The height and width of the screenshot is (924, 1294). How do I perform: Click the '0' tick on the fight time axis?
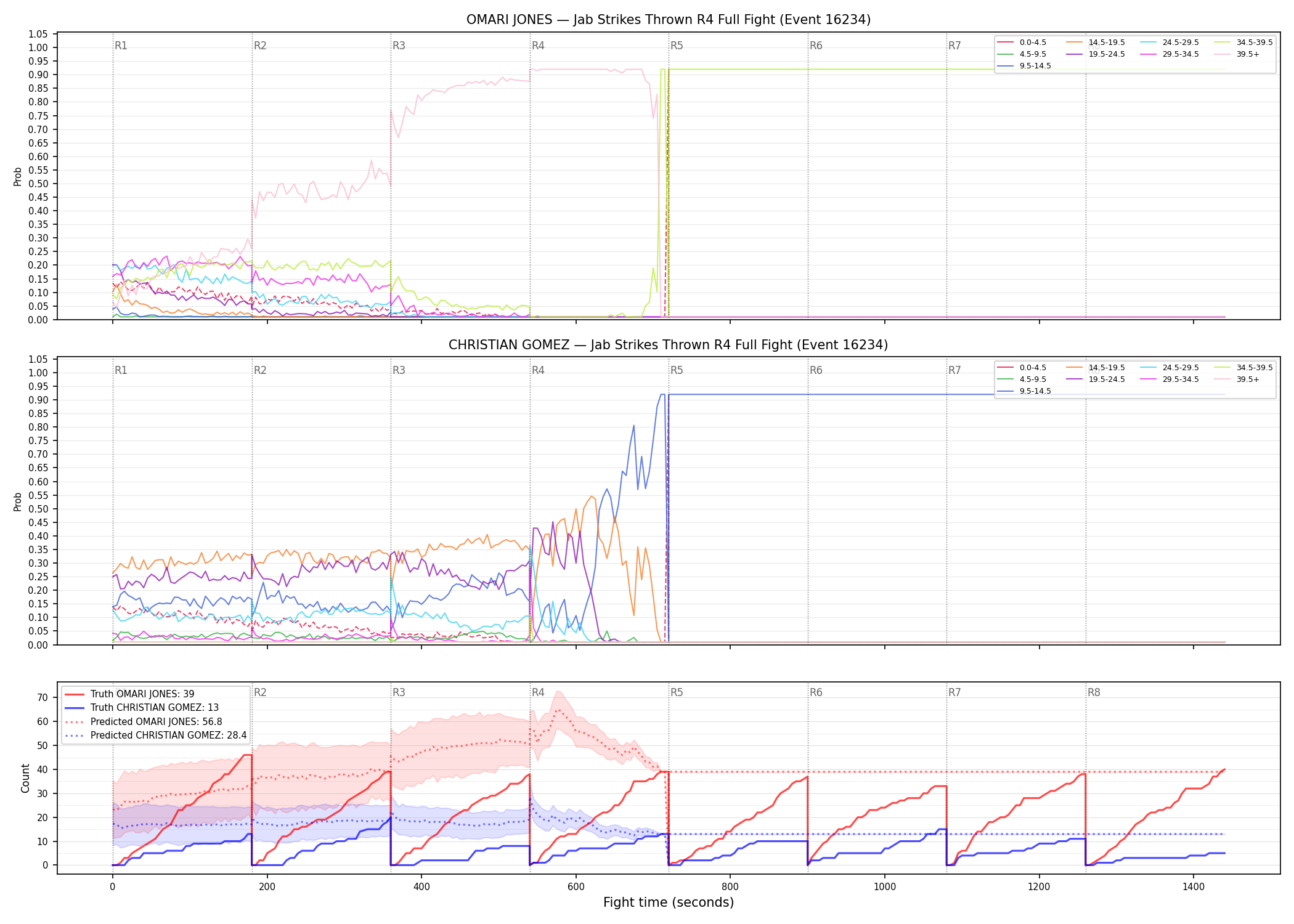(x=112, y=886)
